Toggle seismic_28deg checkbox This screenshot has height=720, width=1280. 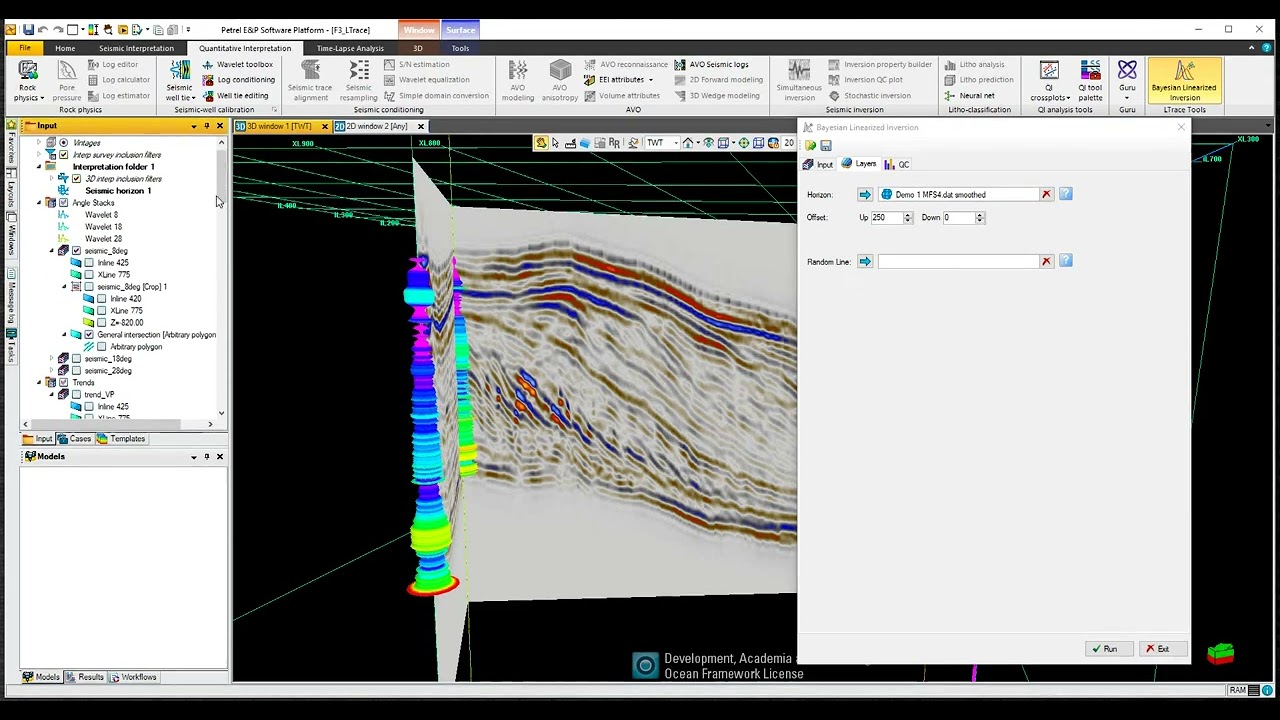click(76, 371)
